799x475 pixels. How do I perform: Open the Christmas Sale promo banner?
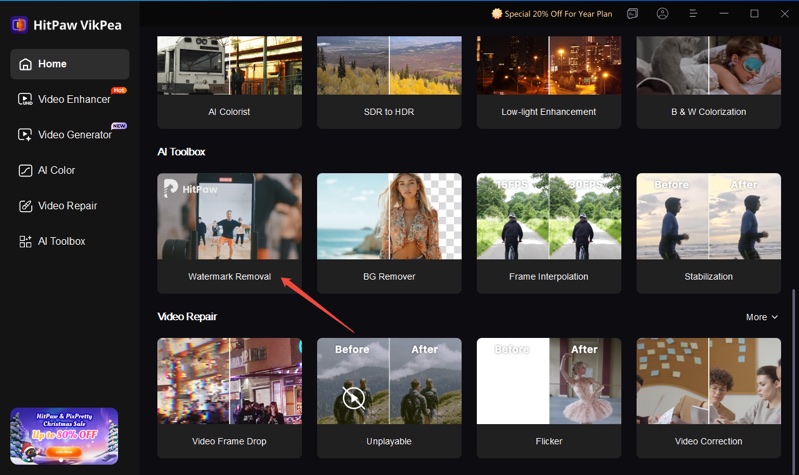(x=64, y=436)
